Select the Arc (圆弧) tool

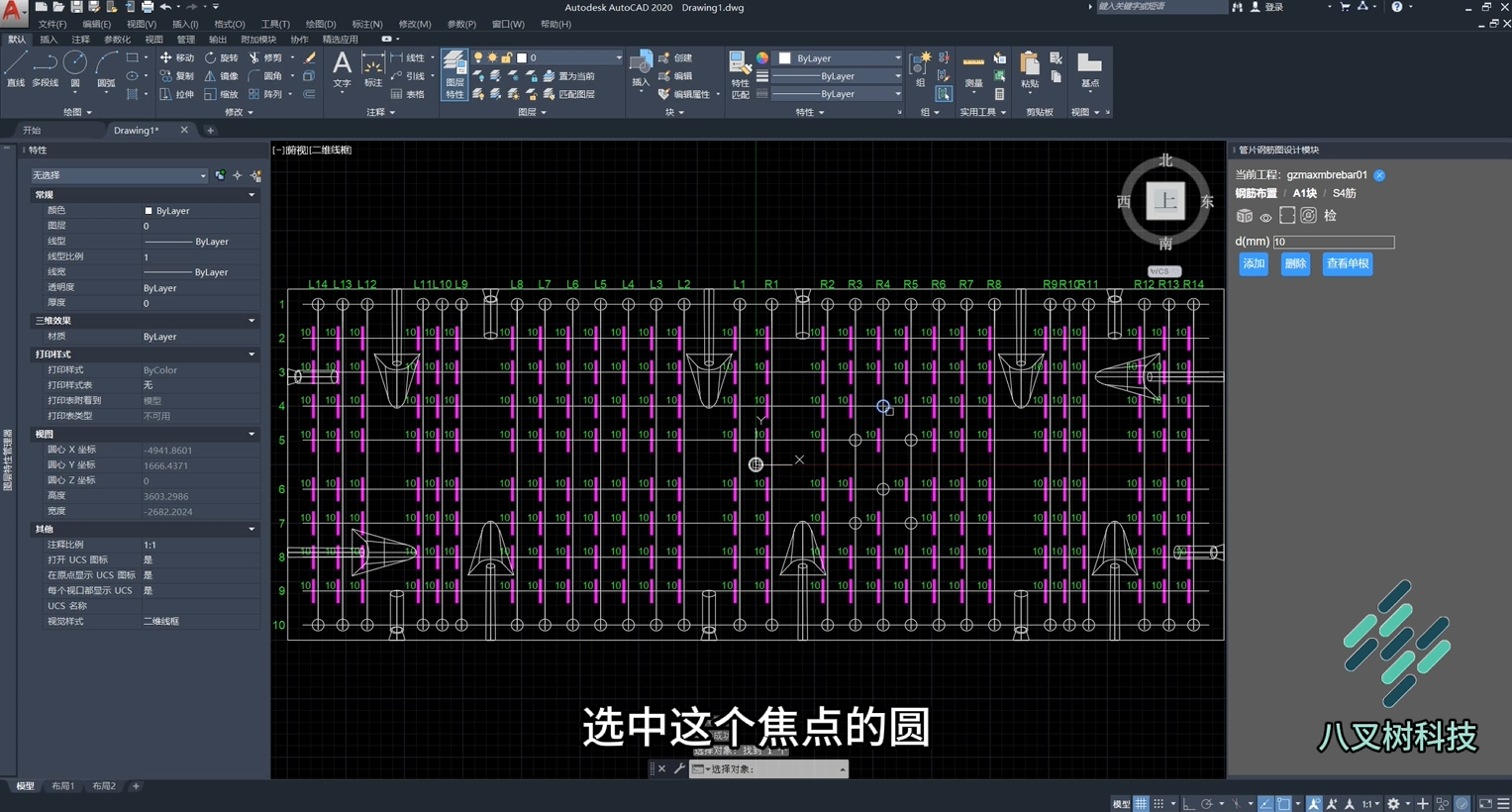(x=106, y=69)
